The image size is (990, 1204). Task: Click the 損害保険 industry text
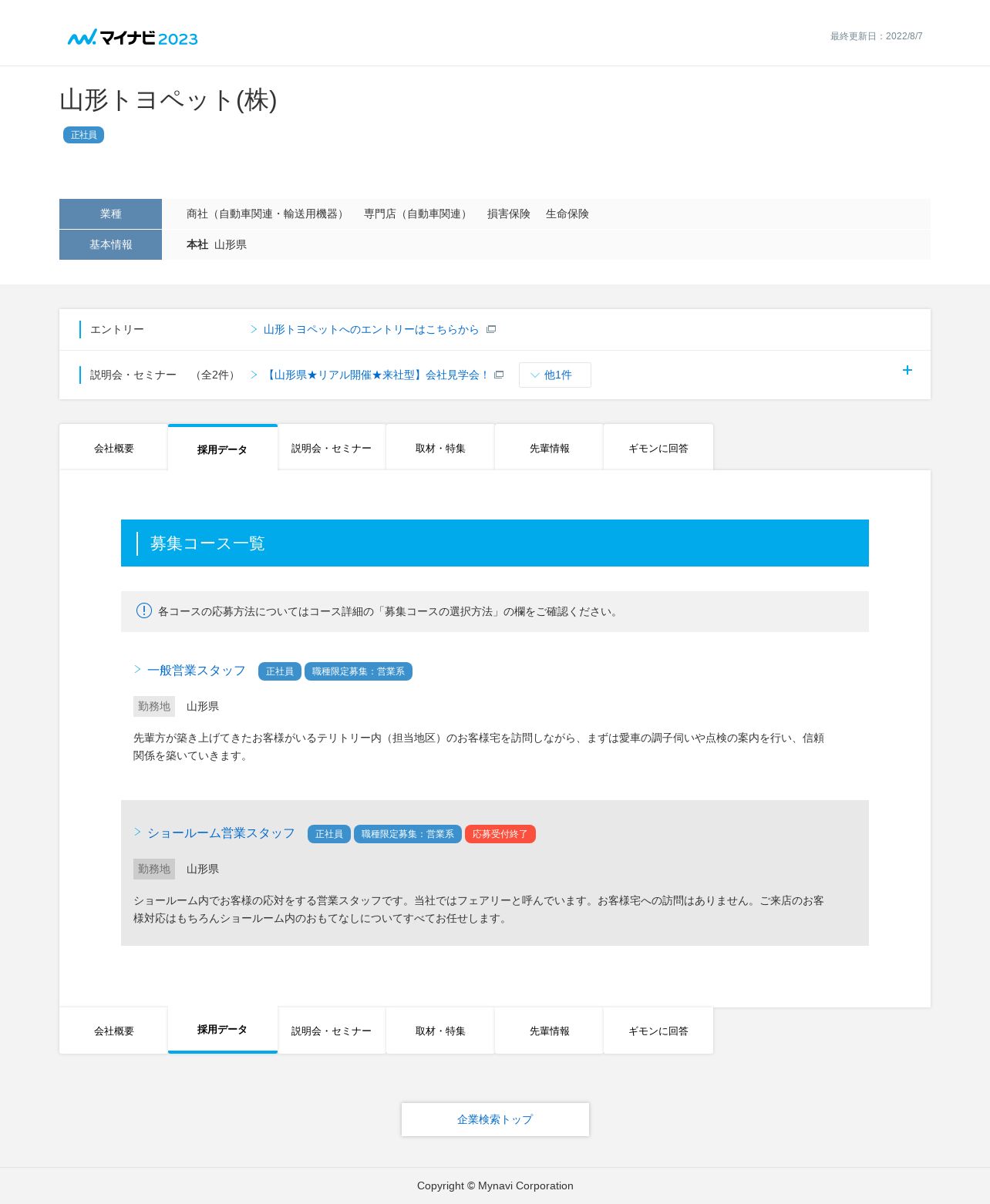(509, 214)
